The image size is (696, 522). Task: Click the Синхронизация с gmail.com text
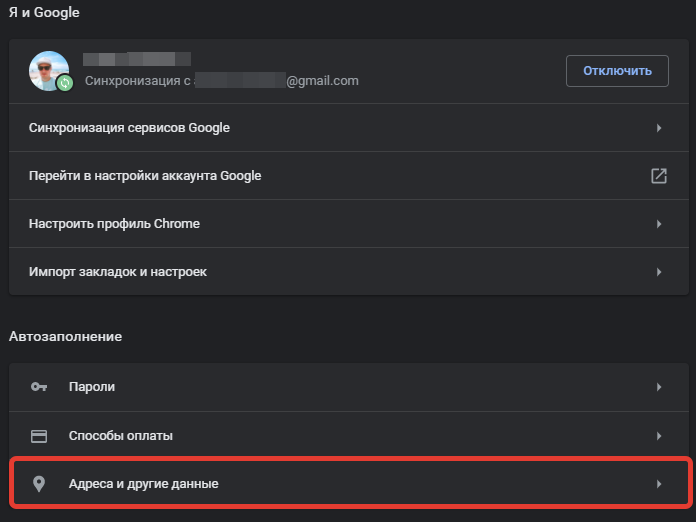click(221, 81)
